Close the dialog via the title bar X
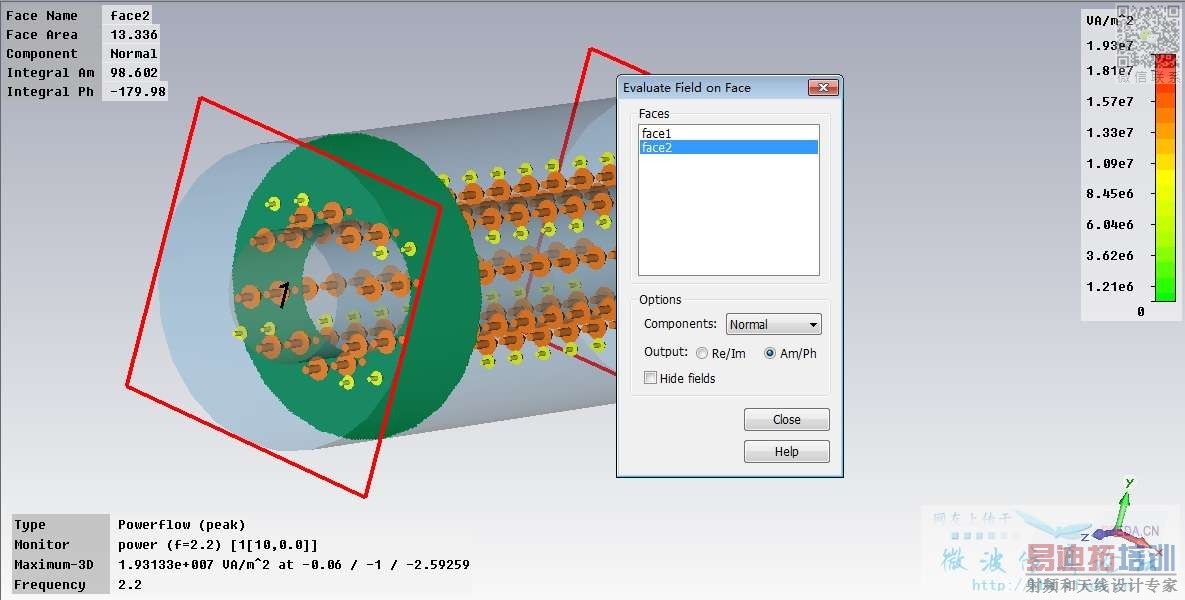Image resolution: width=1185 pixels, height=600 pixels. pyautogui.click(x=823, y=88)
